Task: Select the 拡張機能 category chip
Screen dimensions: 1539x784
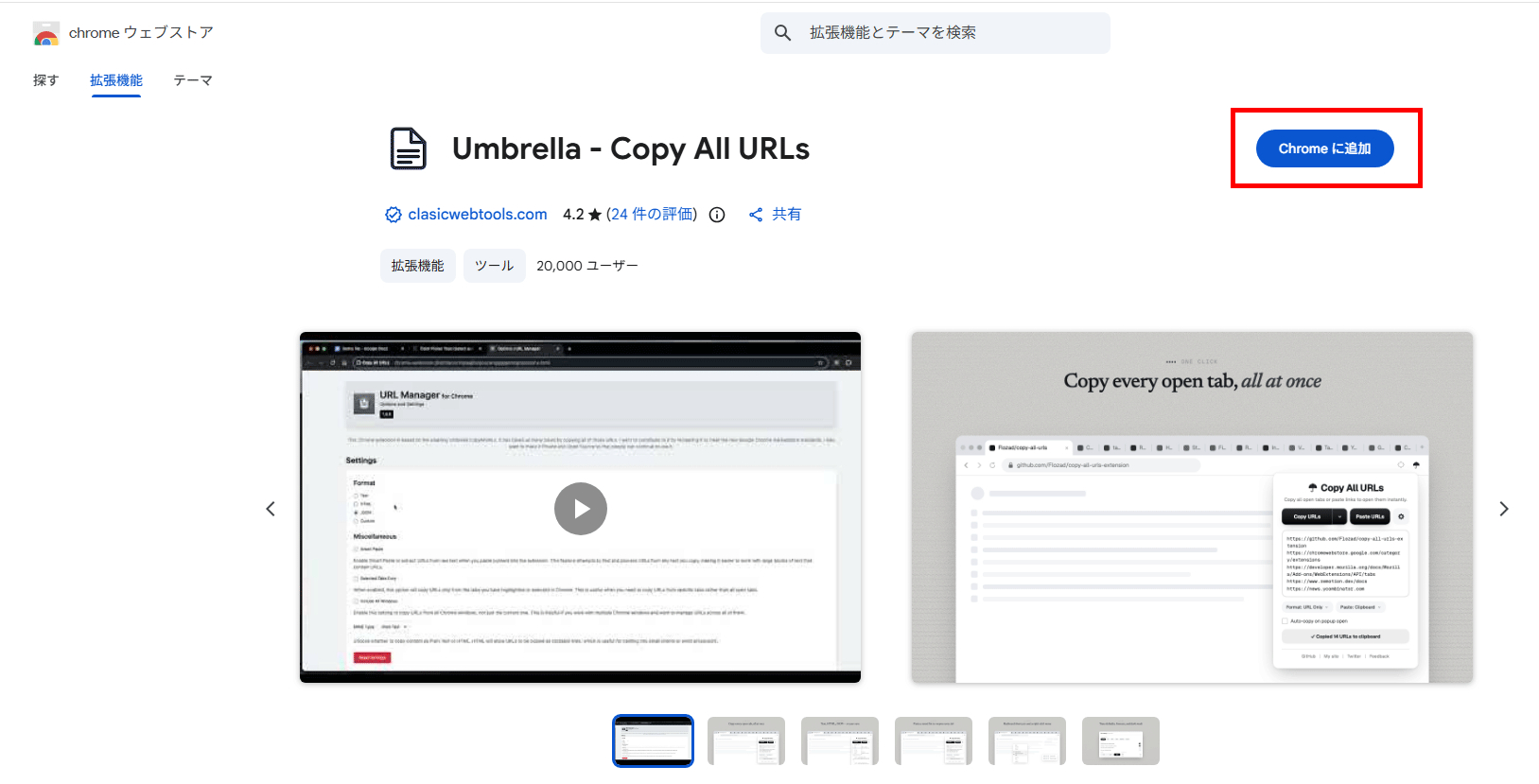Action: coord(418,266)
